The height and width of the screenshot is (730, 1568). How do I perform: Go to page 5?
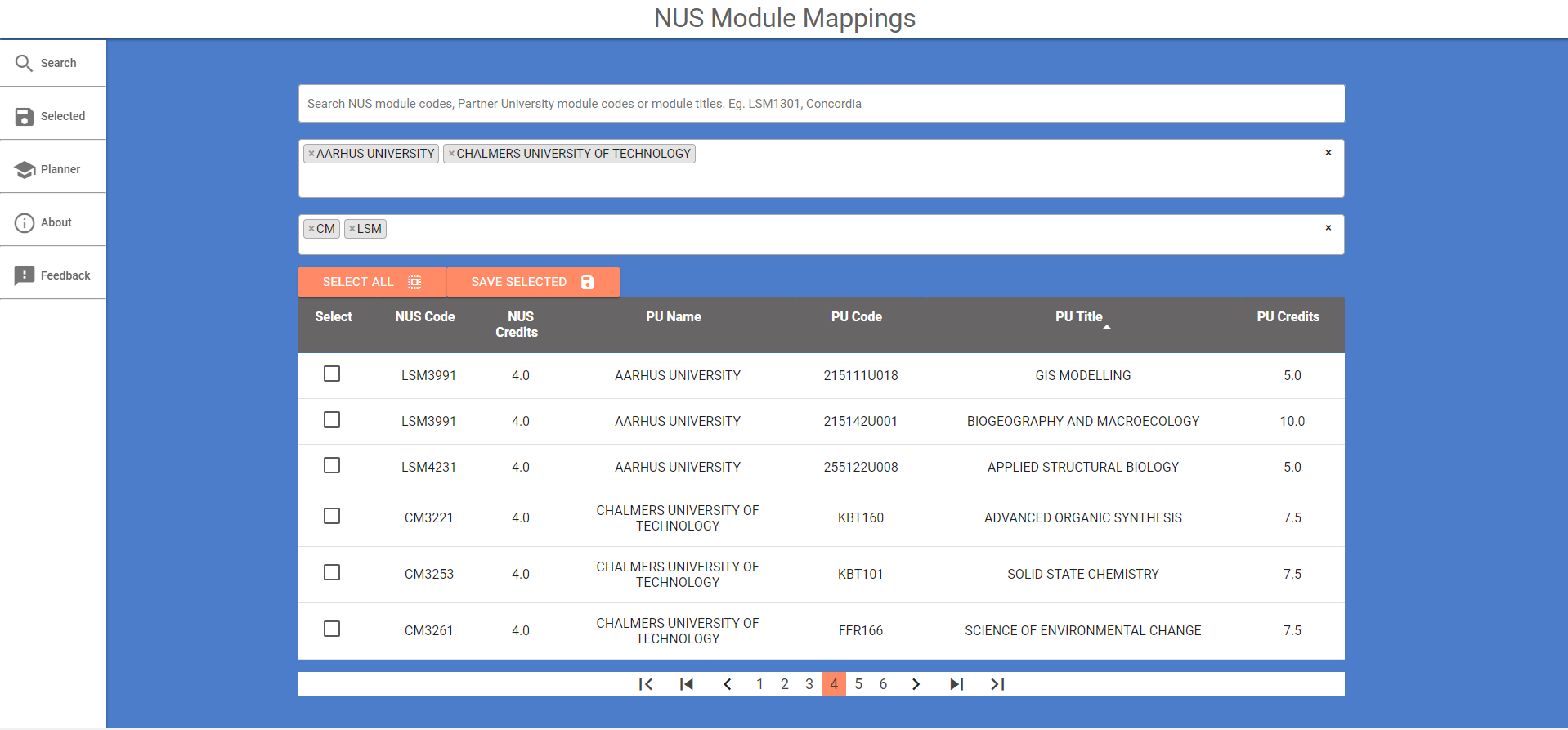pos(858,684)
